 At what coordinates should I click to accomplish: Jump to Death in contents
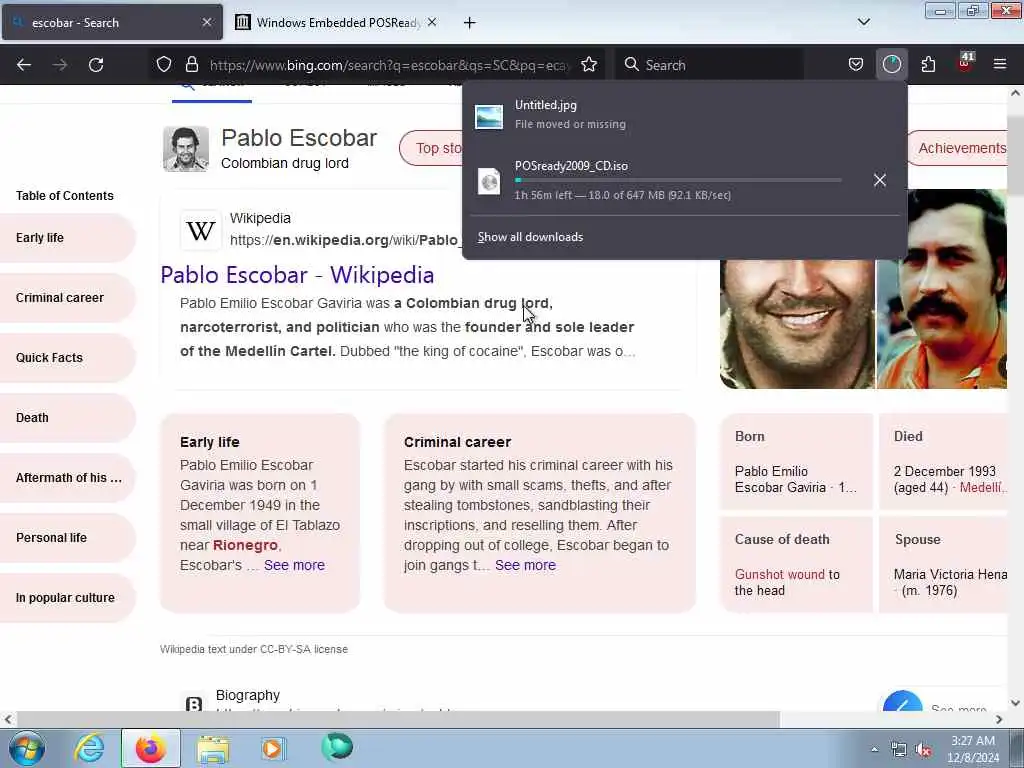[67, 418]
